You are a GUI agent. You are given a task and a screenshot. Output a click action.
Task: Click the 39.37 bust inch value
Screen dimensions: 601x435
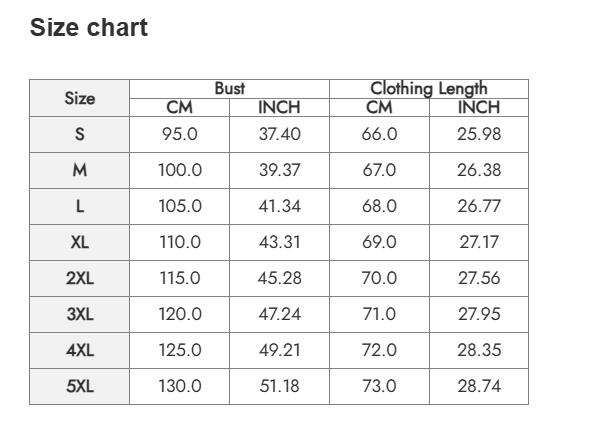(279, 170)
